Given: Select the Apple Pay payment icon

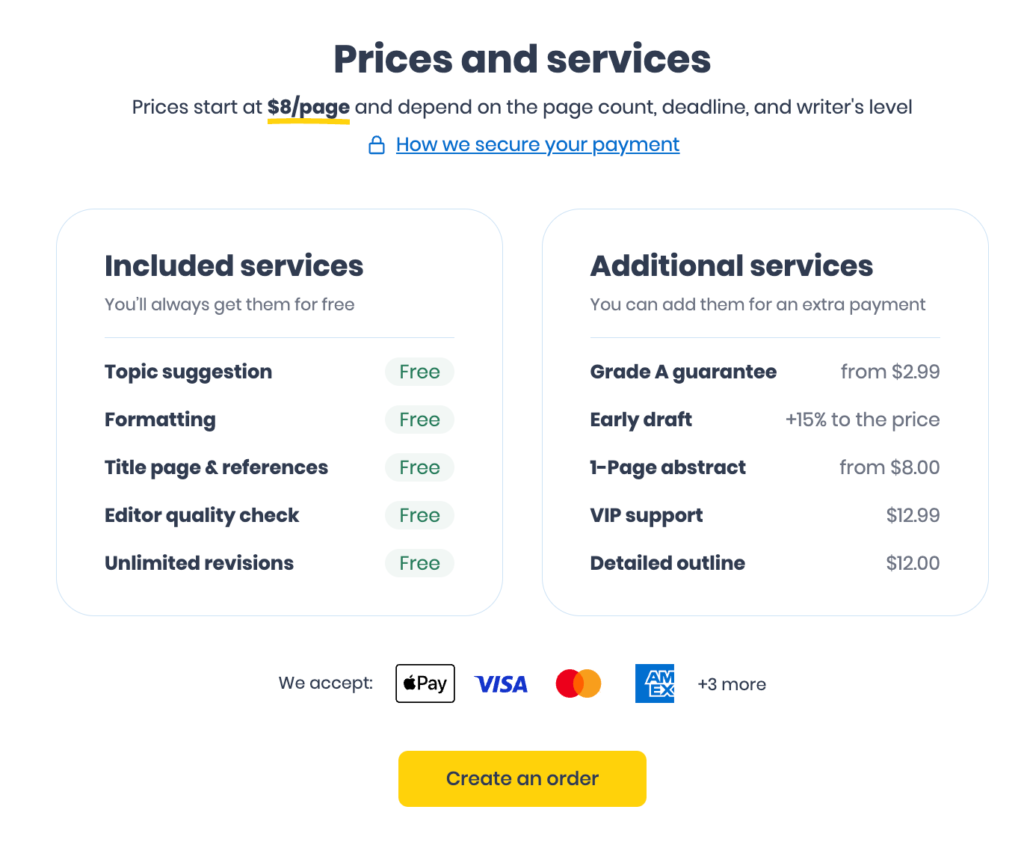Looking at the screenshot, I should coord(425,683).
